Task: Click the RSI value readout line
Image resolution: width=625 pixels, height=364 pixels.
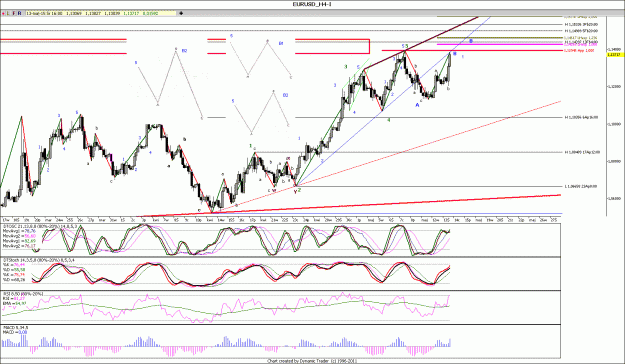Action: point(14,299)
